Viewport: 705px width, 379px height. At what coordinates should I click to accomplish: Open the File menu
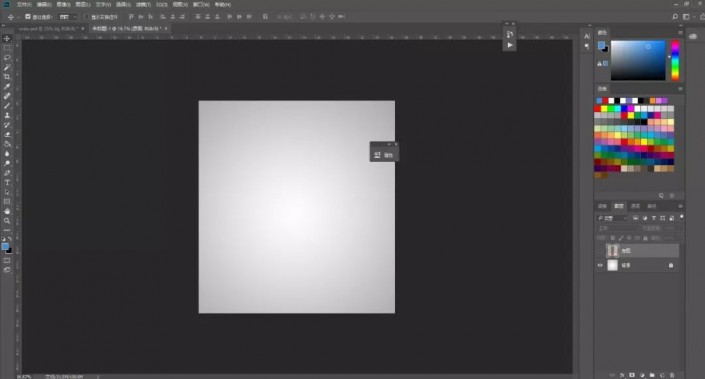point(24,4)
